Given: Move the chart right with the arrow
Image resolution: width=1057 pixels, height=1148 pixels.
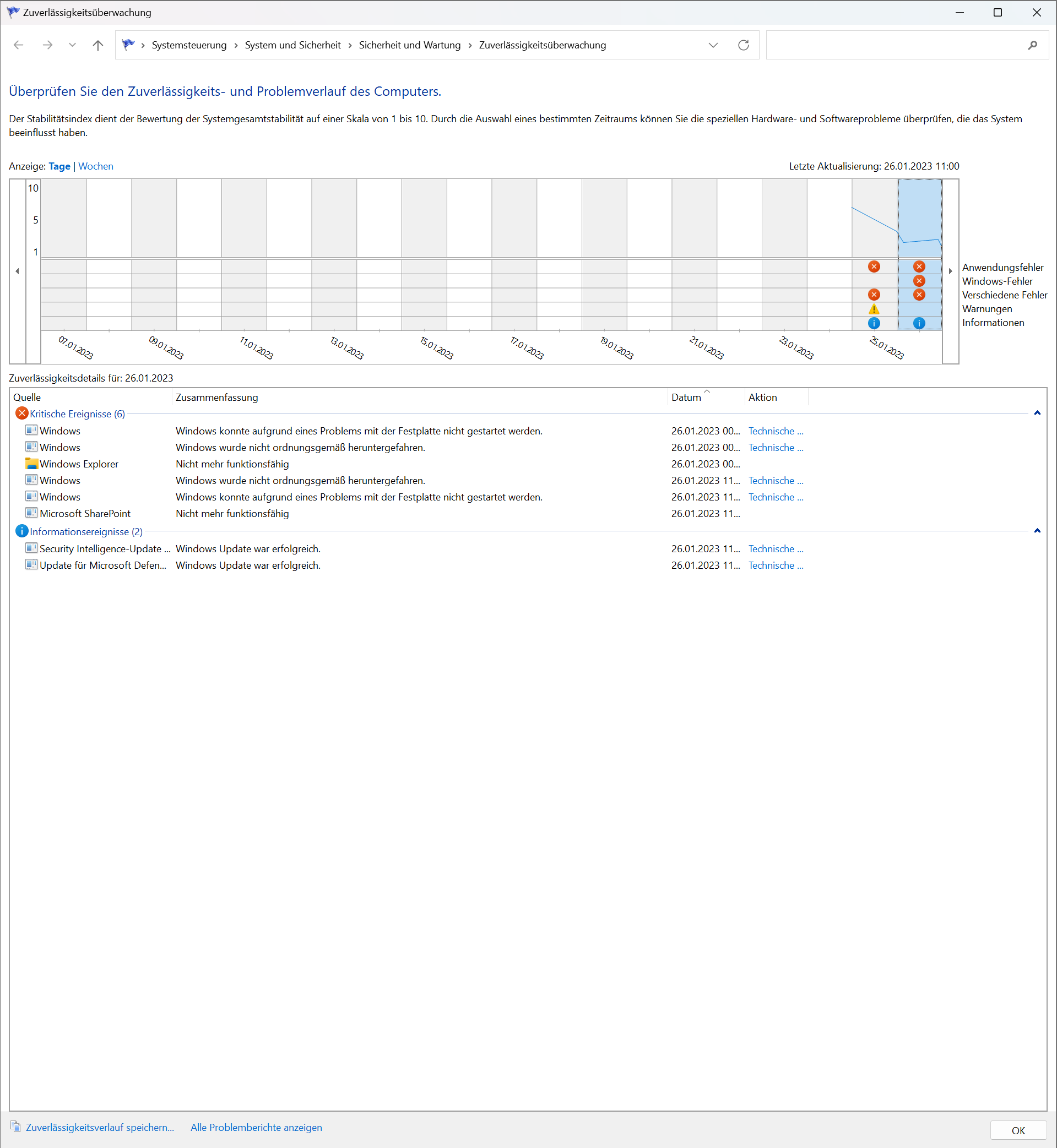Looking at the screenshot, I should click(x=950, y=271).
